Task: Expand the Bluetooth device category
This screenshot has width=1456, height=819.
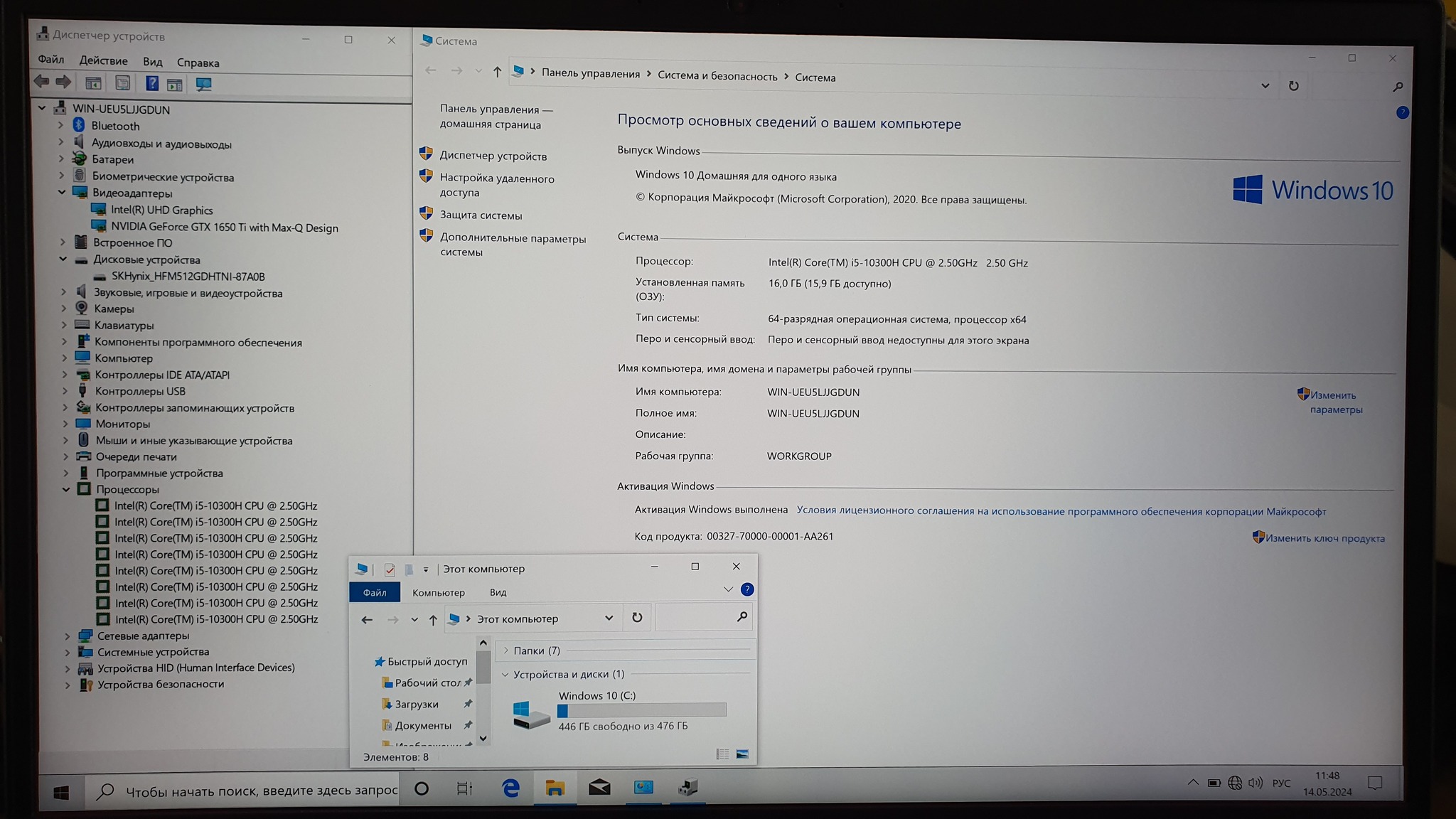Action: coord(61,125)
